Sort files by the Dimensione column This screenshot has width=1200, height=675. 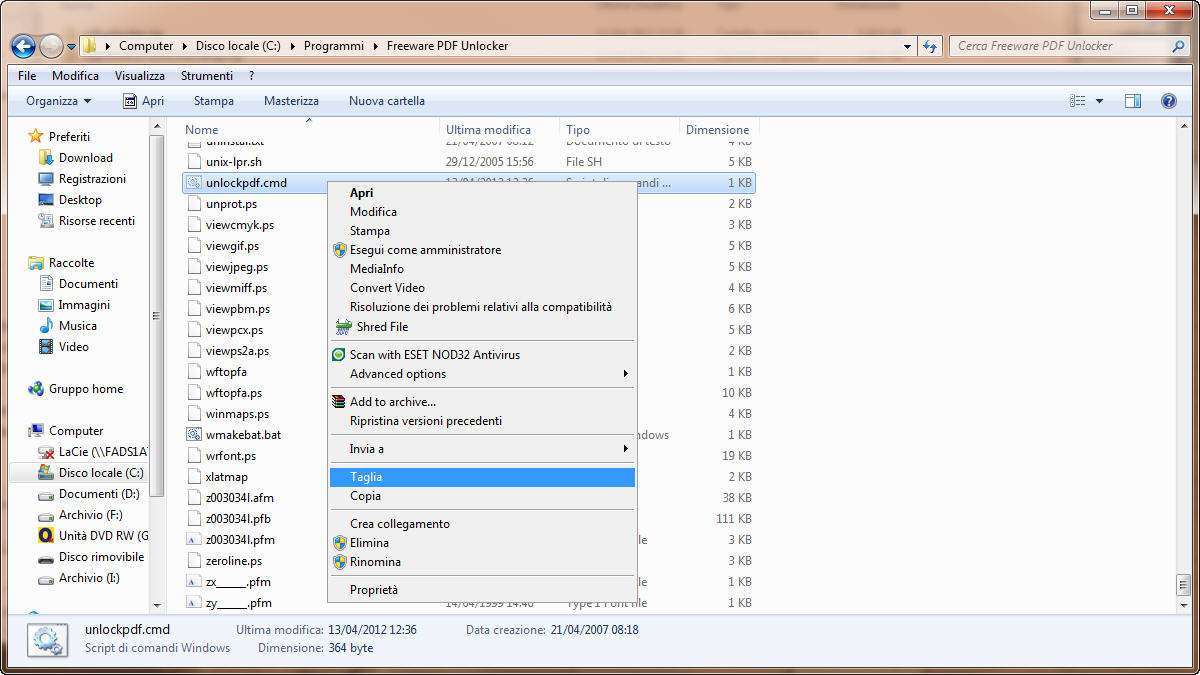717,130
